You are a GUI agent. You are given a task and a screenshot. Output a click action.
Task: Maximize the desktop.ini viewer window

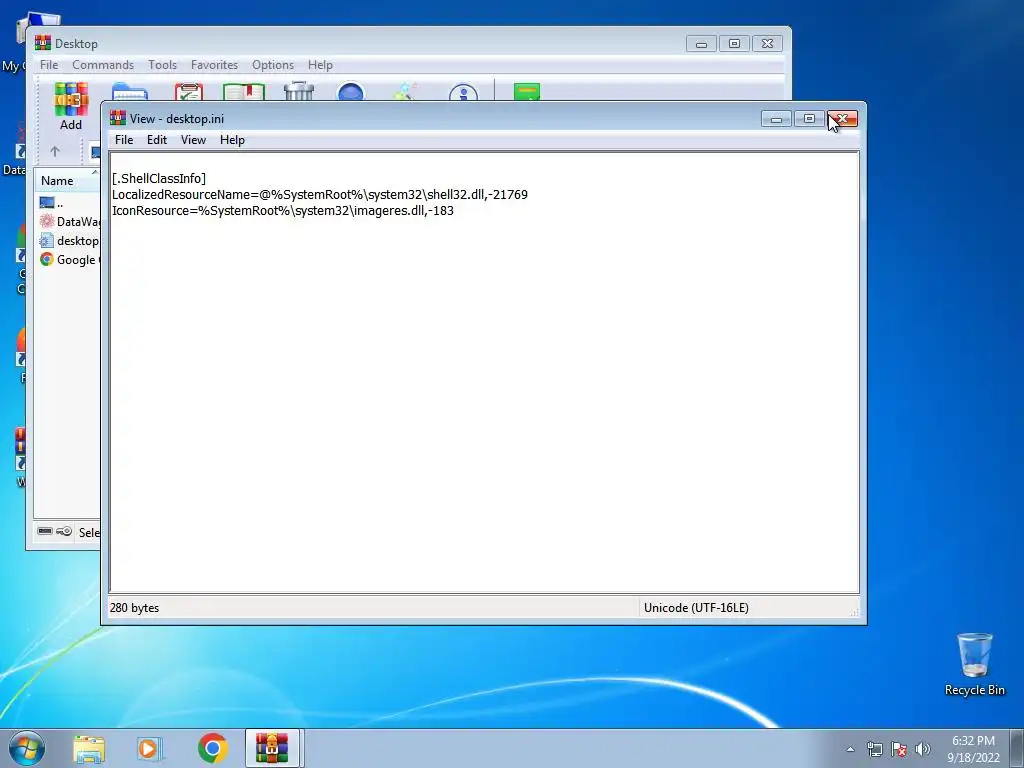tap(809, 119)
